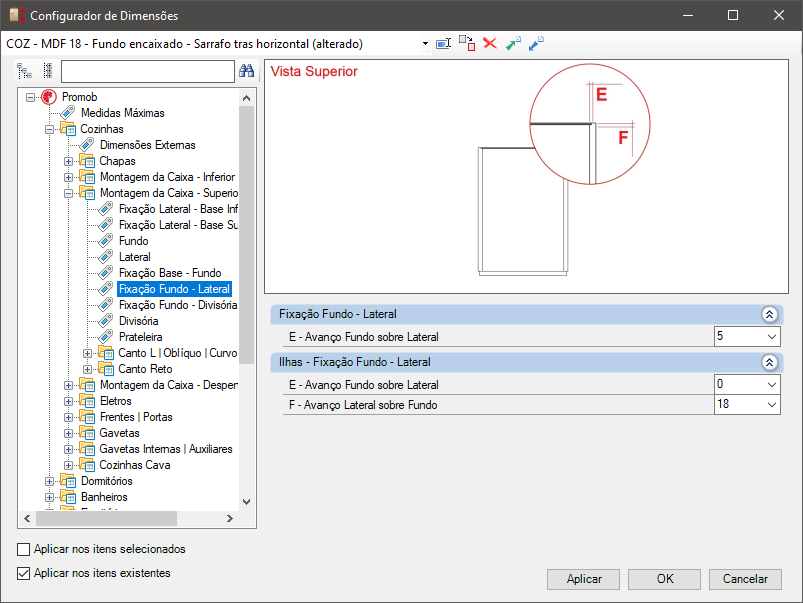This screenshot has height=603, width=803.
Task: Open the configuration name dropdown arrow
Action: (x=425, y=44)
